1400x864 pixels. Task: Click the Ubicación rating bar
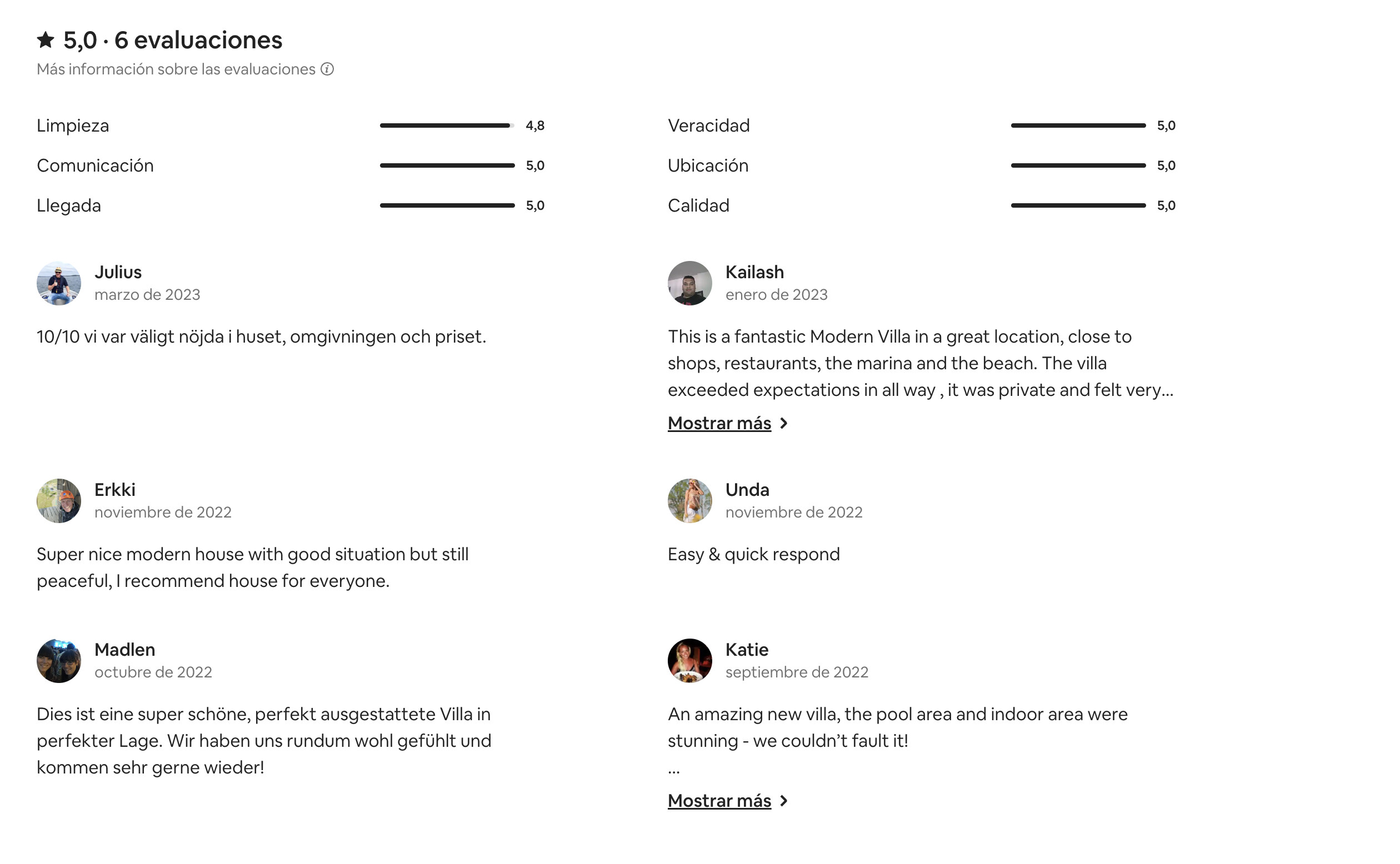(x=1078, y=165)
